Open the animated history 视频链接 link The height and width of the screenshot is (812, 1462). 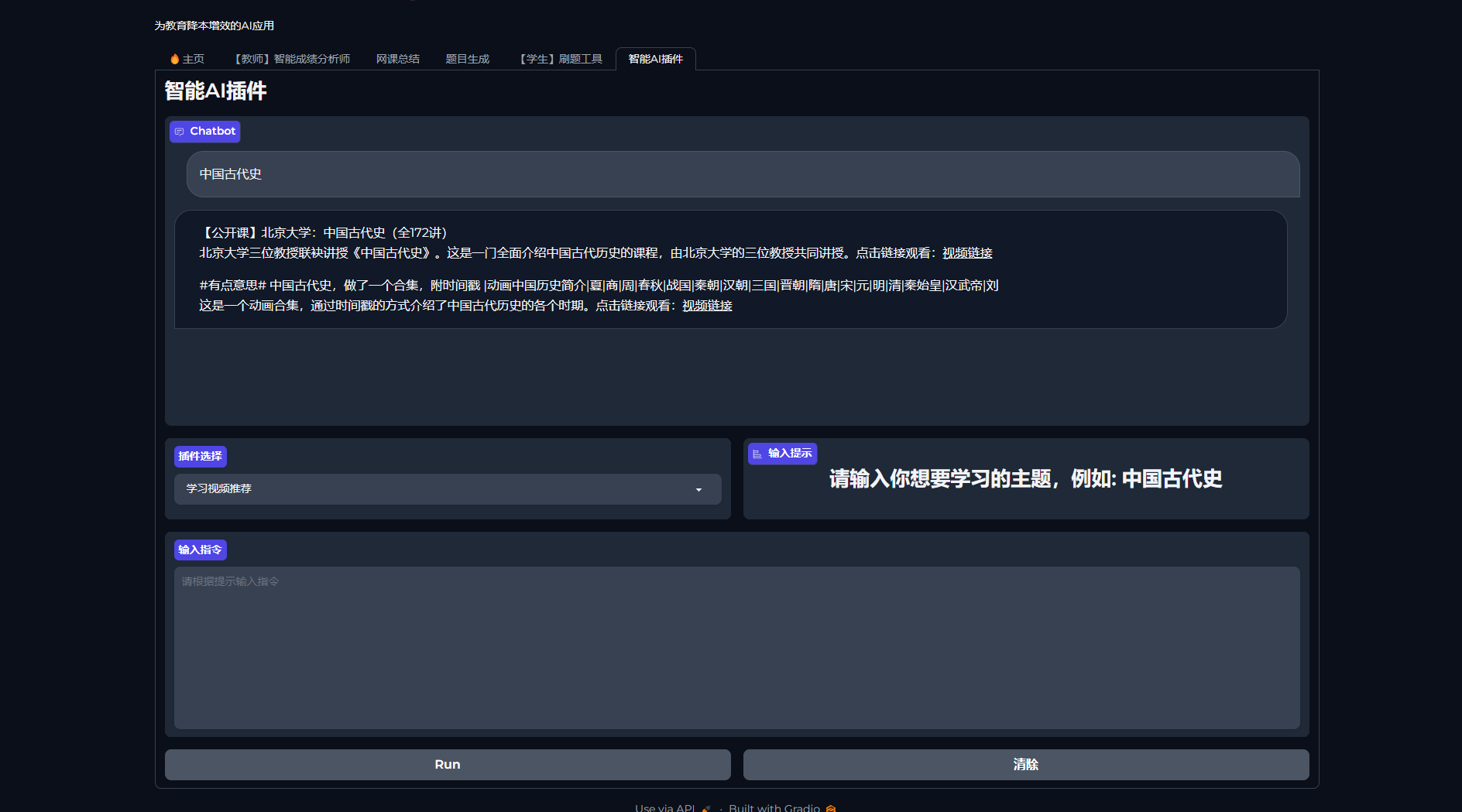pyautogui.click(x=706, y=306)
